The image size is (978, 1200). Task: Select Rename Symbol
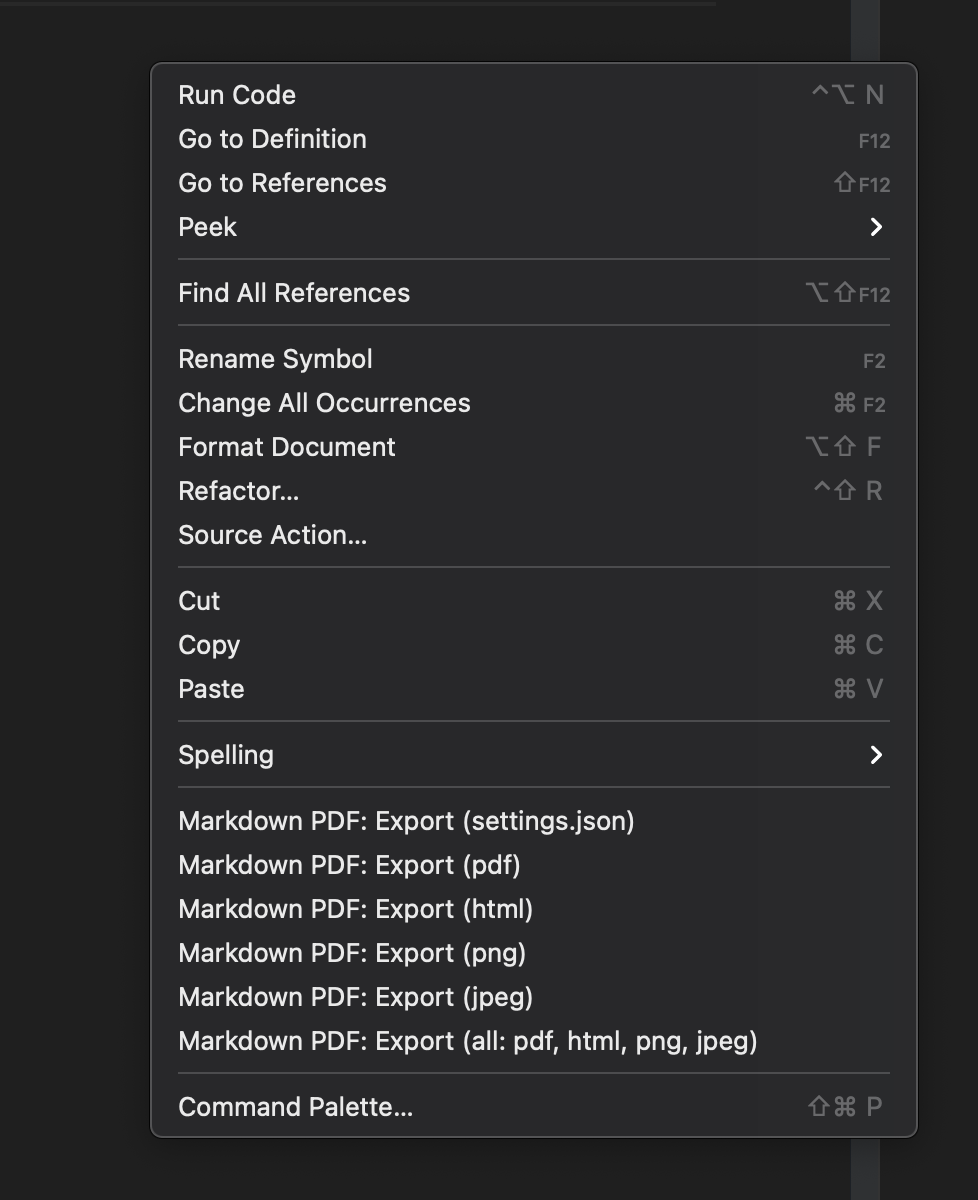click(x=275, y=358)
